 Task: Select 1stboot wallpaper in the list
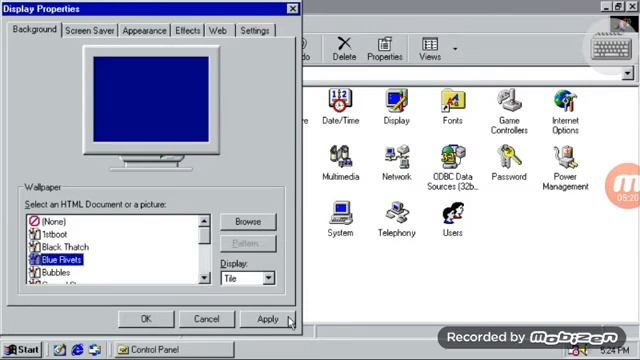(x=48, y=234)
